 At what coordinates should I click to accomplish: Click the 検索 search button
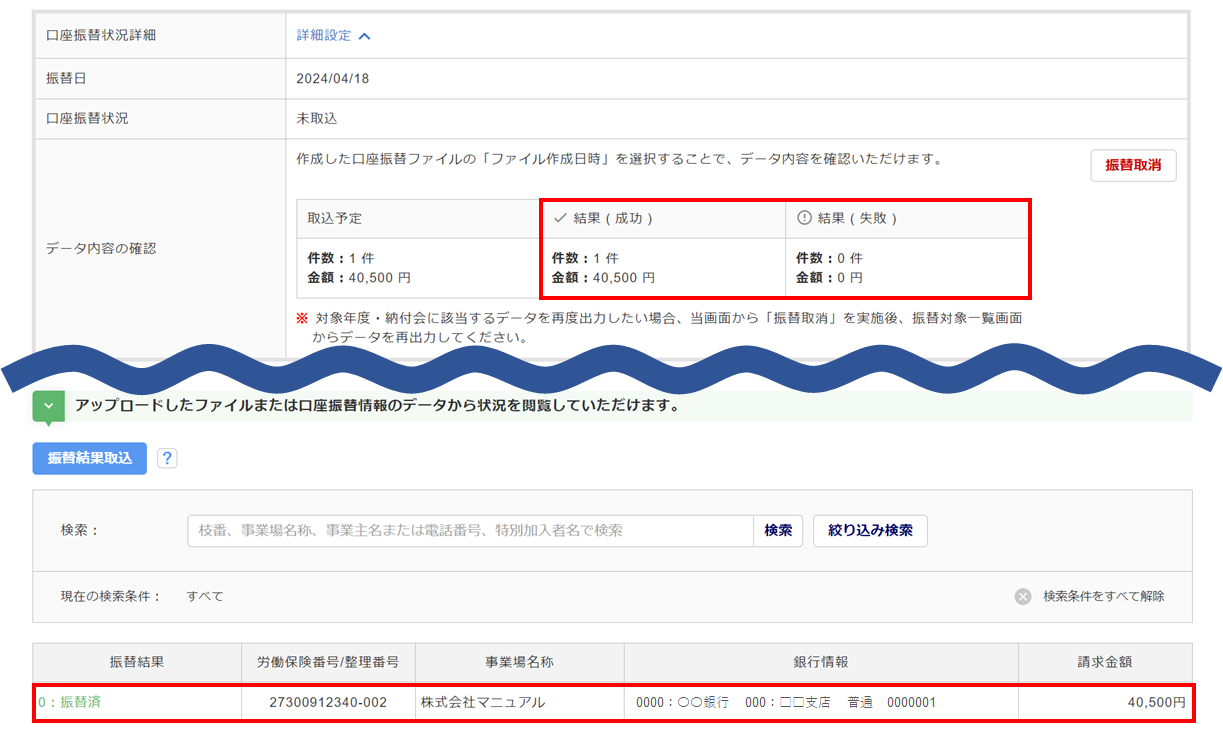[778, 531]
